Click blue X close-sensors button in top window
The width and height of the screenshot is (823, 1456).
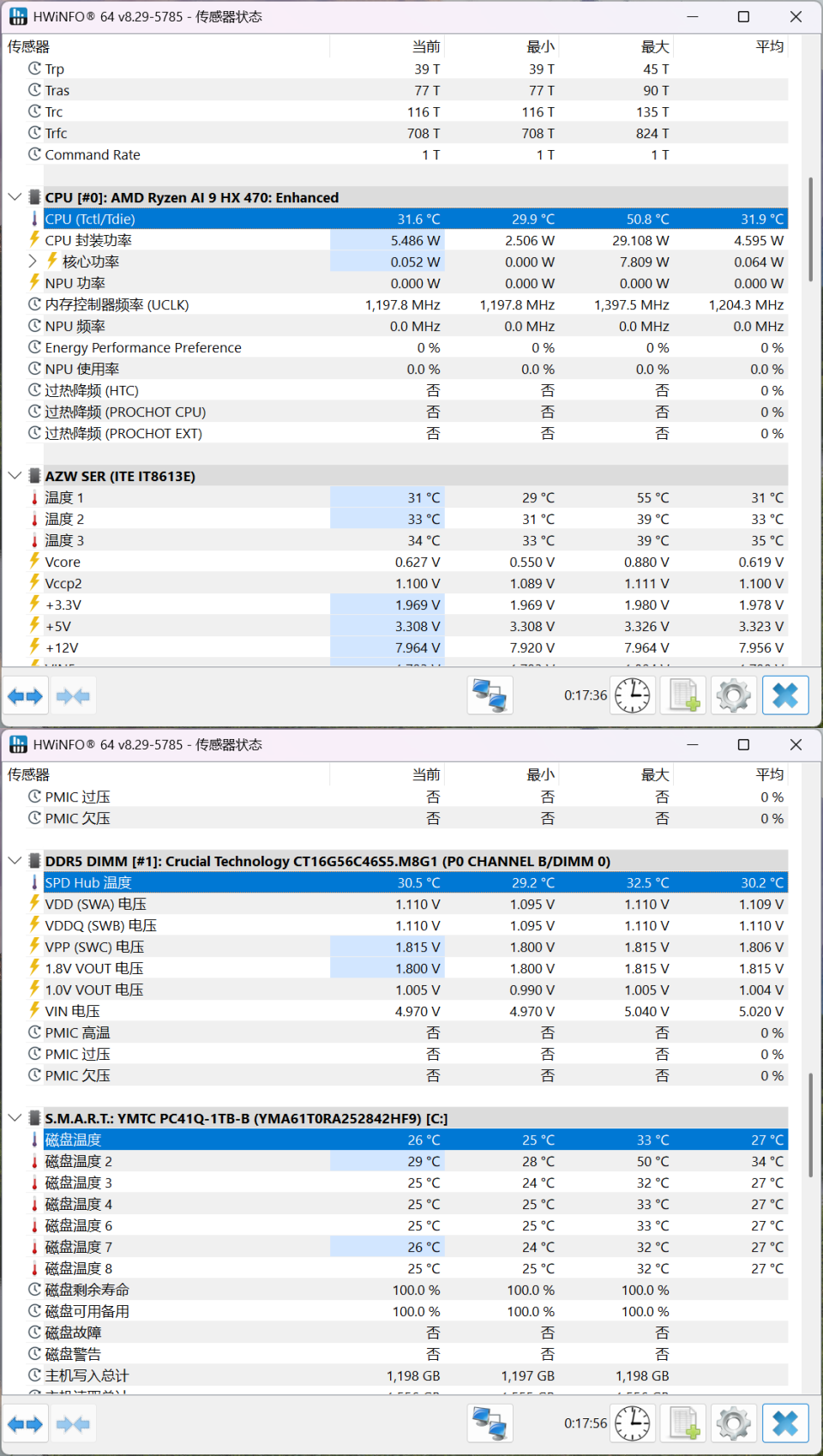click(x=785, y=695)
